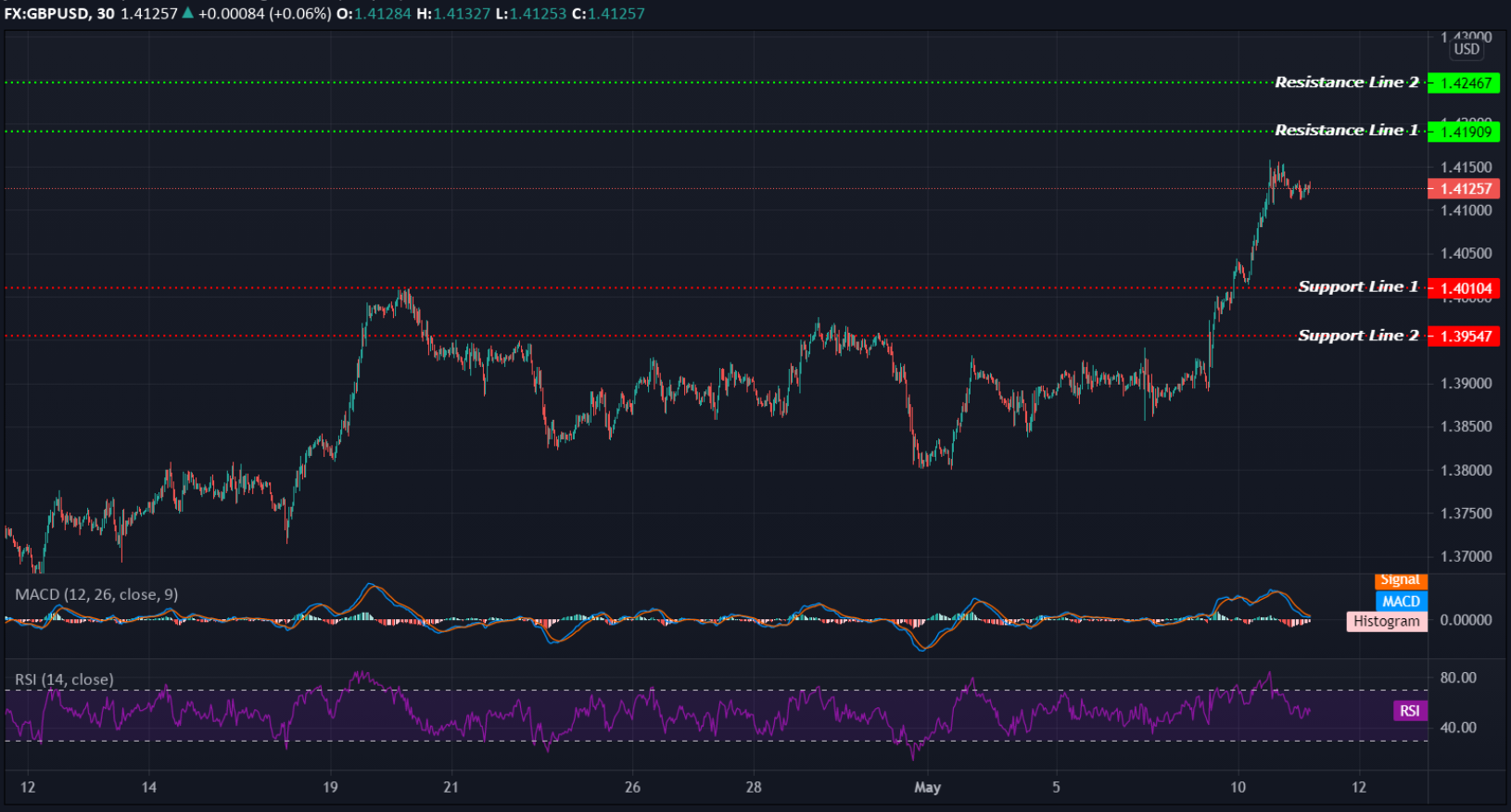This screenshot has height=812, width=1511.
Task: Click the Support Line 1 label
Action: (1358, 287)
